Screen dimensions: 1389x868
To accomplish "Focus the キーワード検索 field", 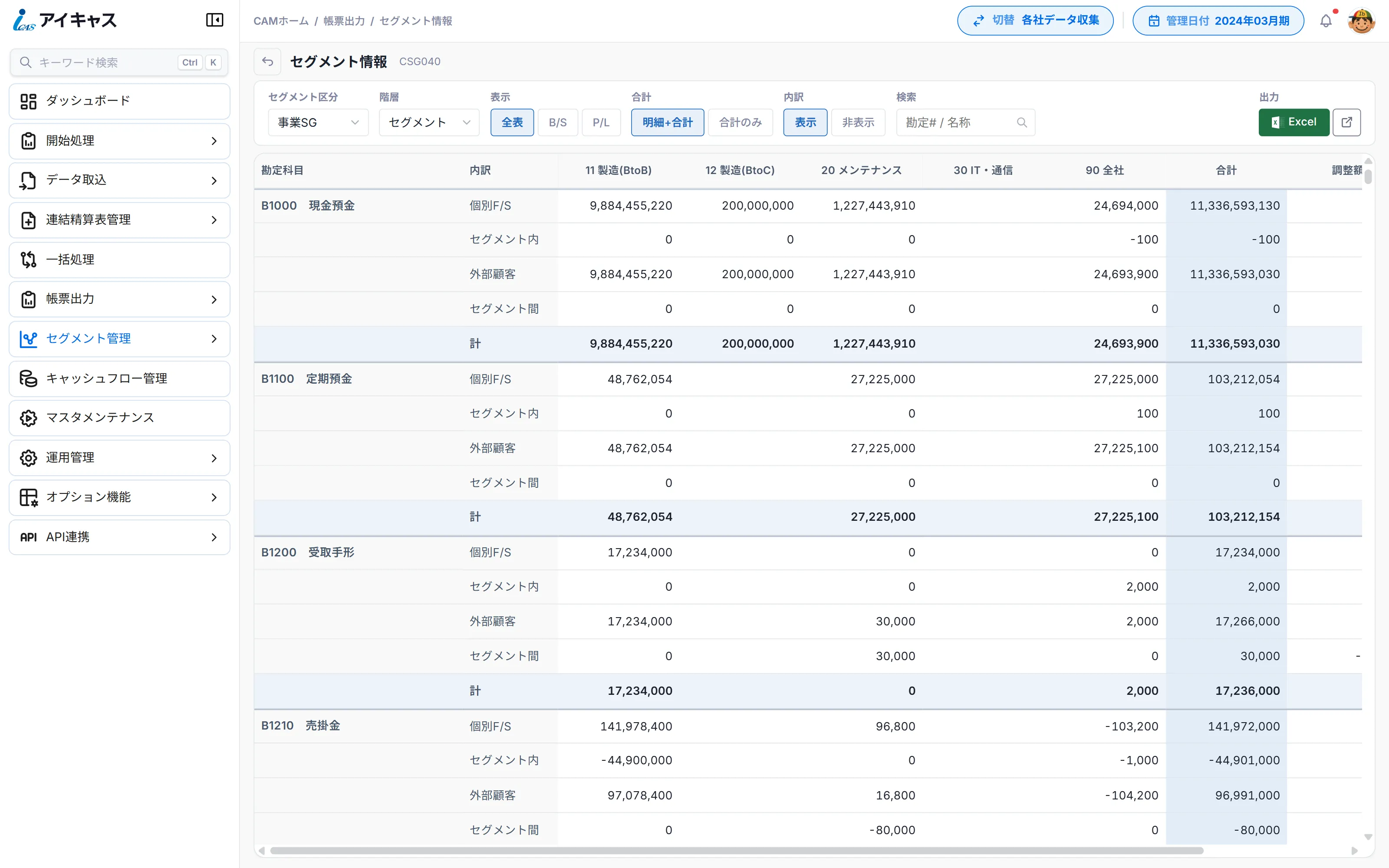I will (x=119, y=62).
